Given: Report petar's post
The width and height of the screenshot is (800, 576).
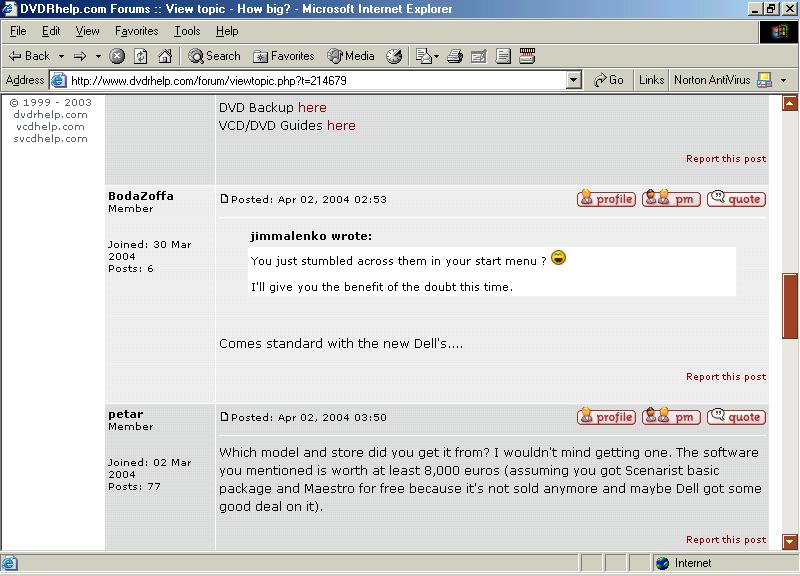Looking at the screenshot, I should click(726, 539).
